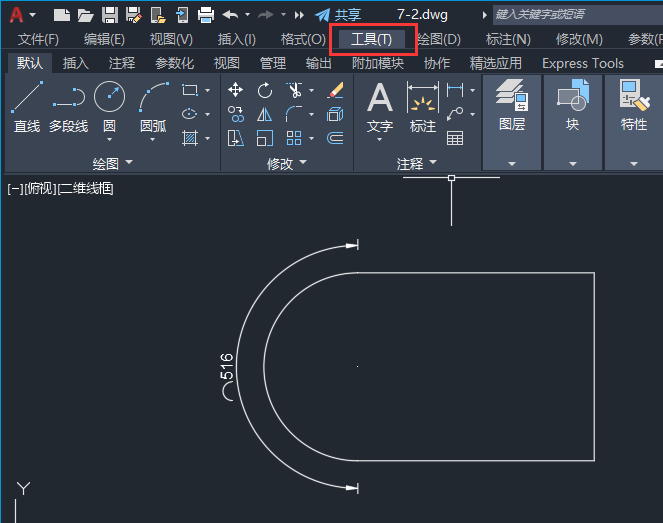Open the Layers panel button
663x523 pixels.
pyautogui.click(x=512, y=122)
